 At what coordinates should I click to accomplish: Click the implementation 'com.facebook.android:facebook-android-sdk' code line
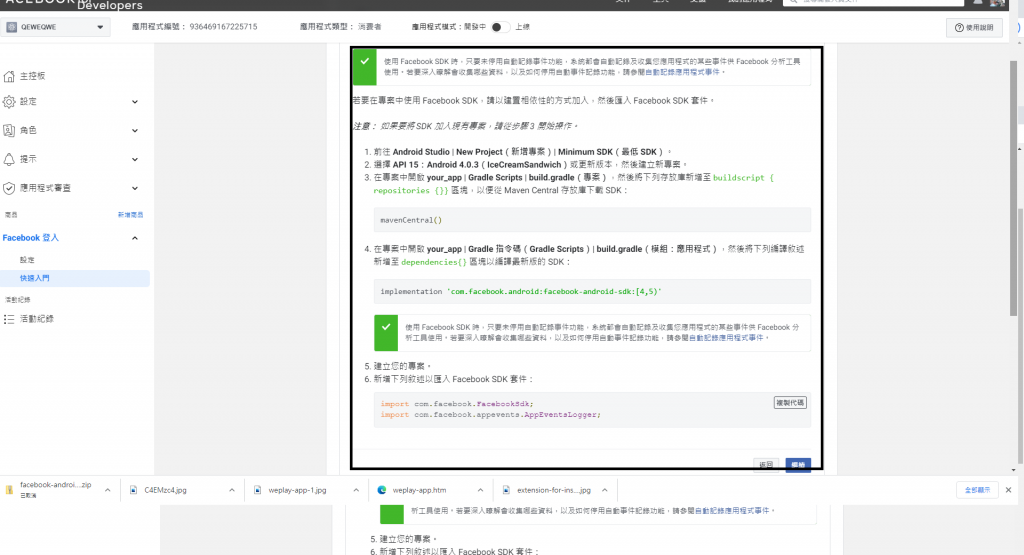pyautogui.click(x=521, y=292)
